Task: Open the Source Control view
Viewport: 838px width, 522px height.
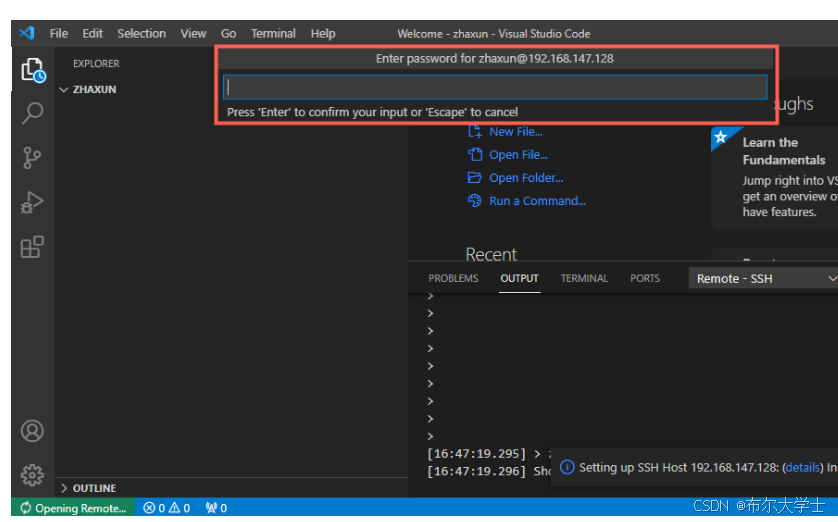Action: click(x=32, y=158)
